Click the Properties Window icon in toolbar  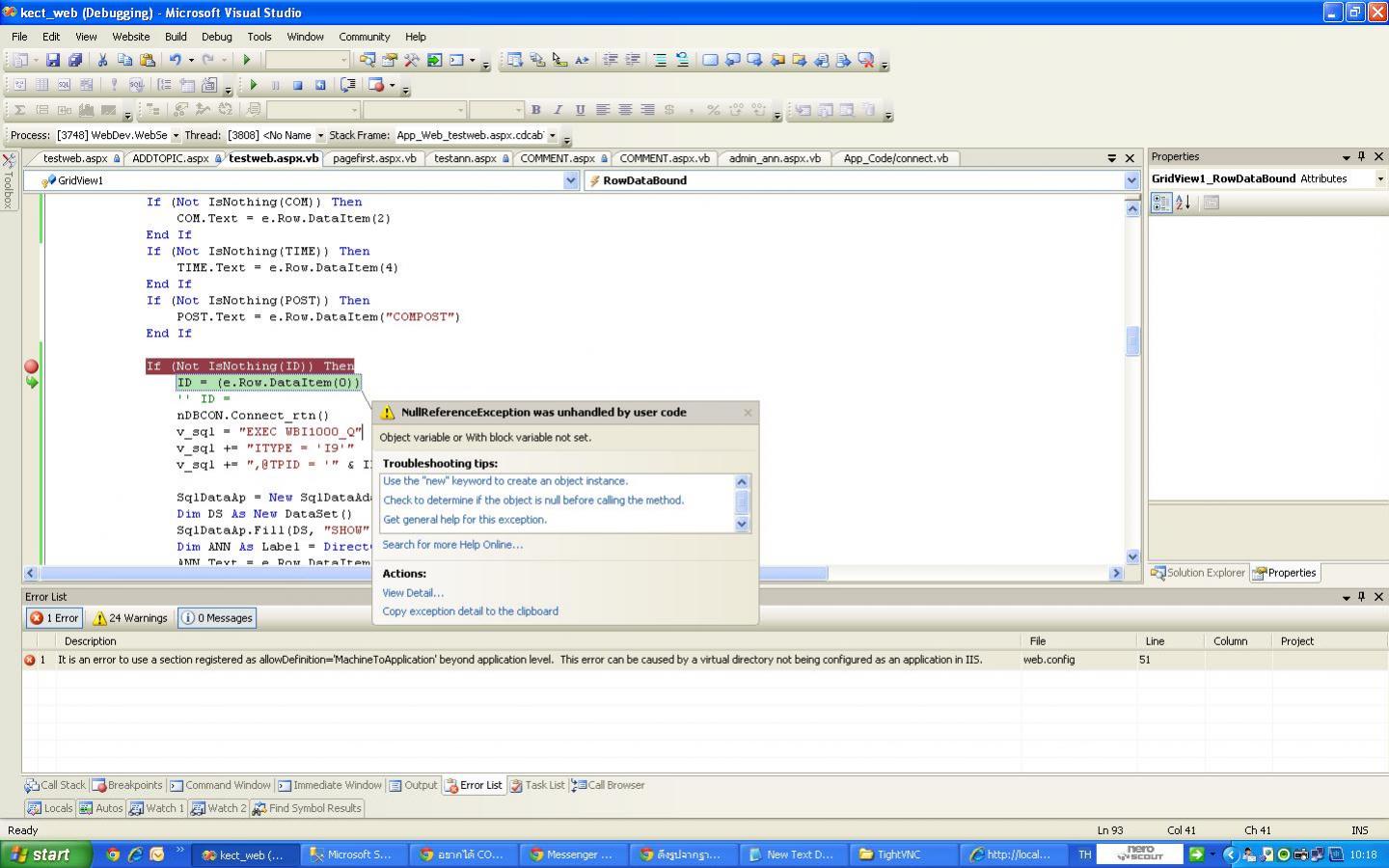coord(390,60)
